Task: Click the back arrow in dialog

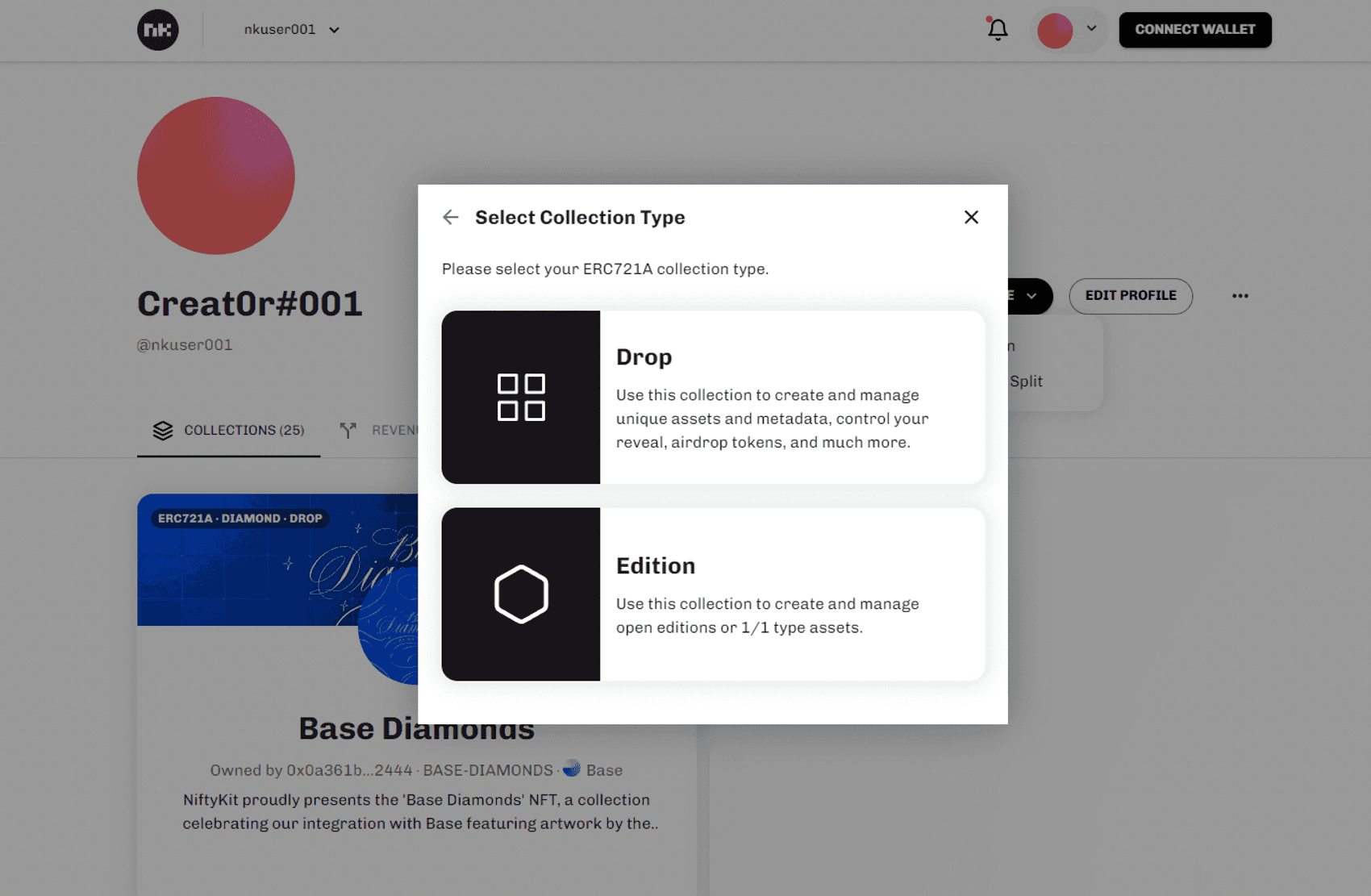Action: (x=451, y=217)
